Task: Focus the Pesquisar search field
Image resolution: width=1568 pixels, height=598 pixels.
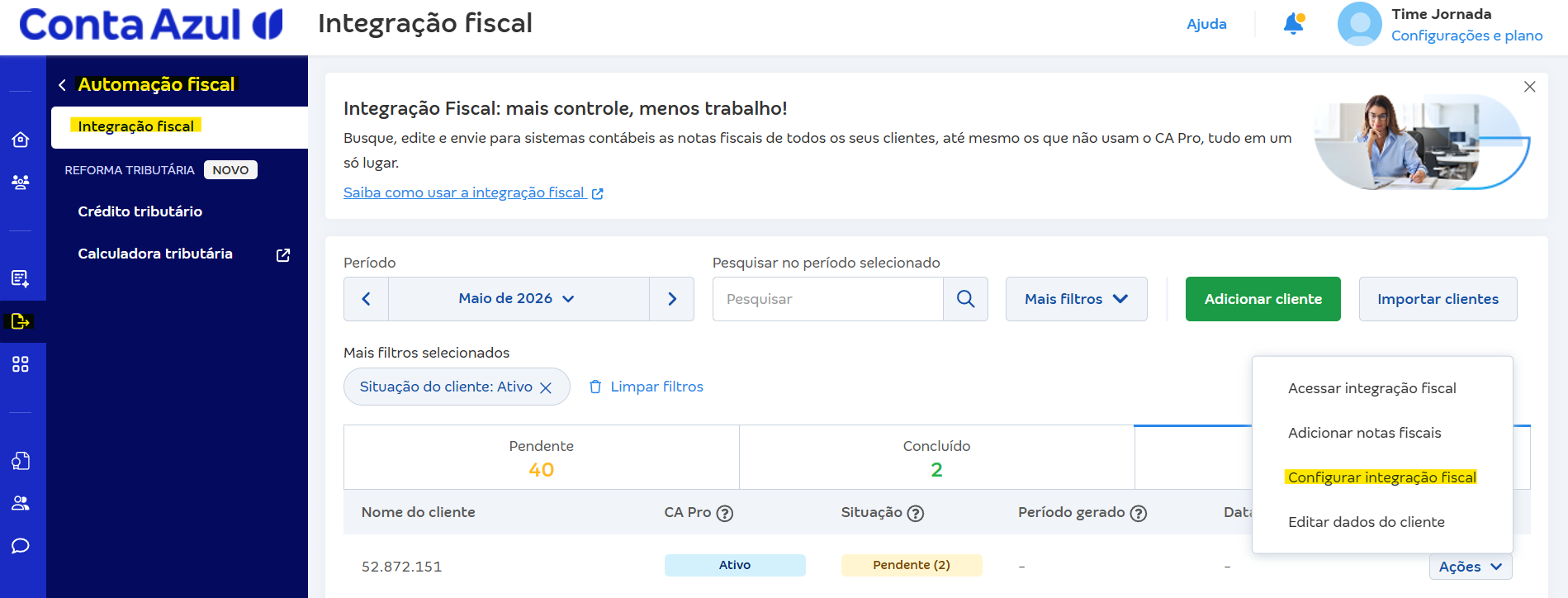Action: point(827,299)
